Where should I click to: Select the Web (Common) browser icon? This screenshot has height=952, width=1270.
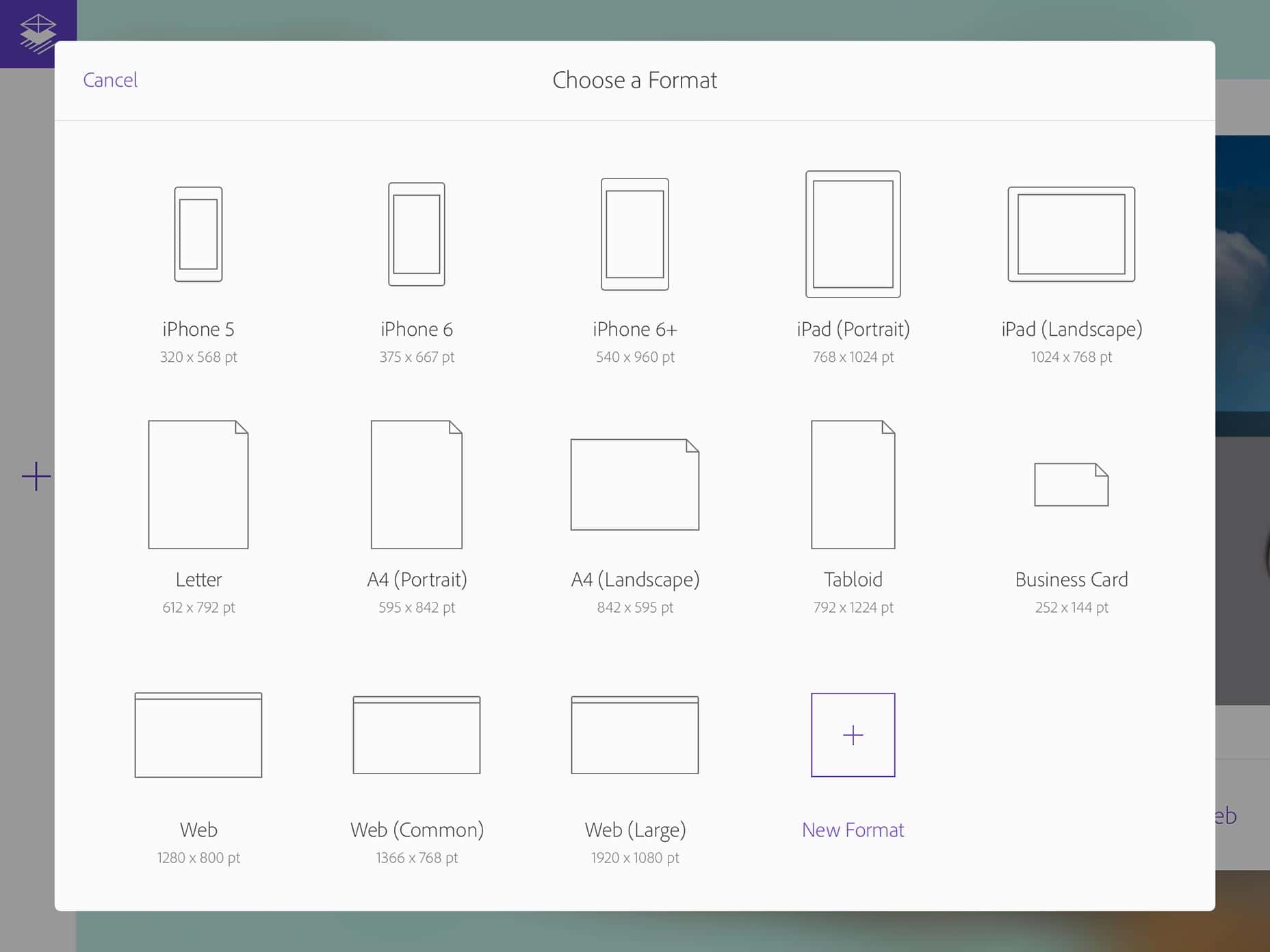tap(417, 734)
